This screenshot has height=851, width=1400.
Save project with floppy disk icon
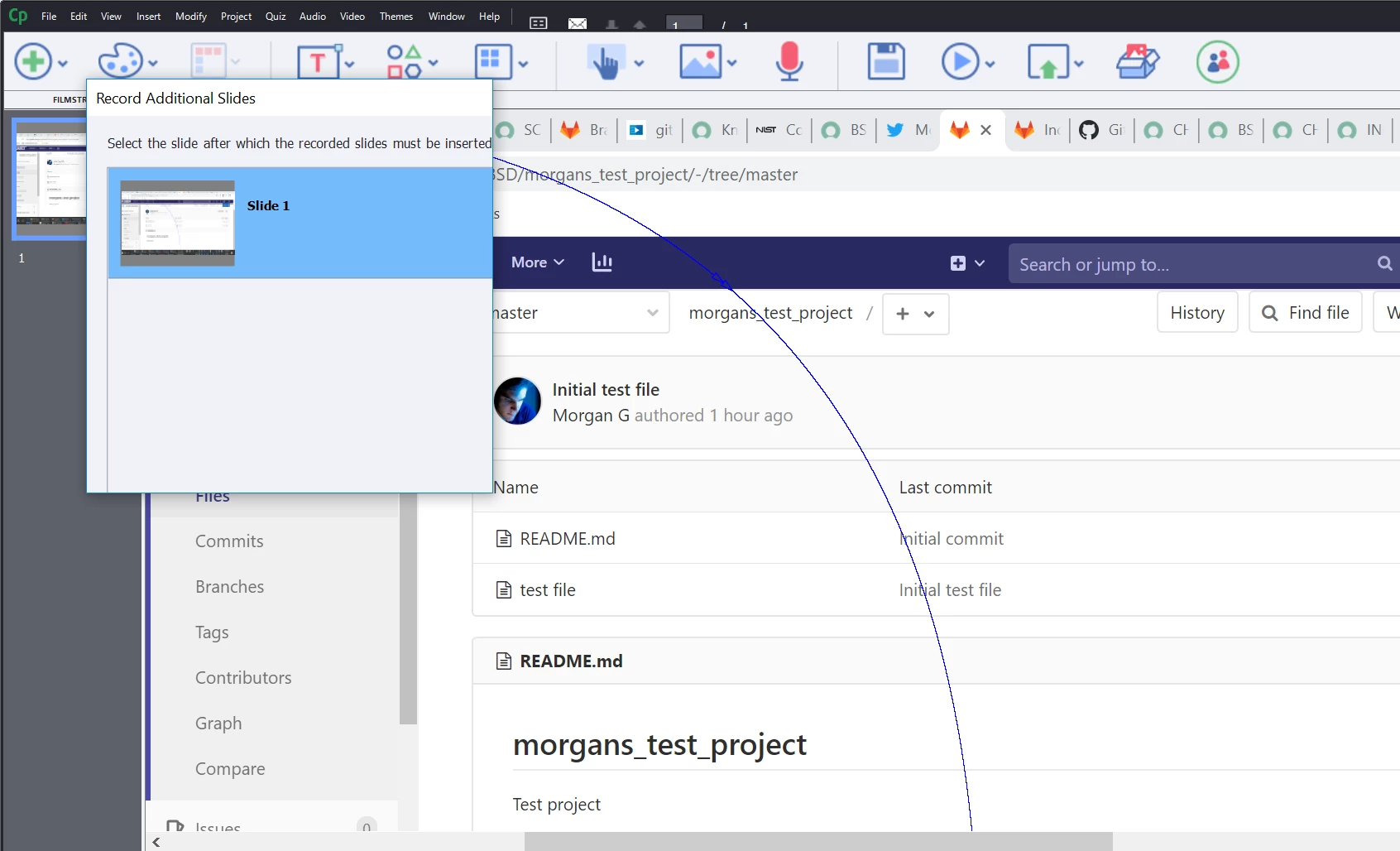point(886,62)
